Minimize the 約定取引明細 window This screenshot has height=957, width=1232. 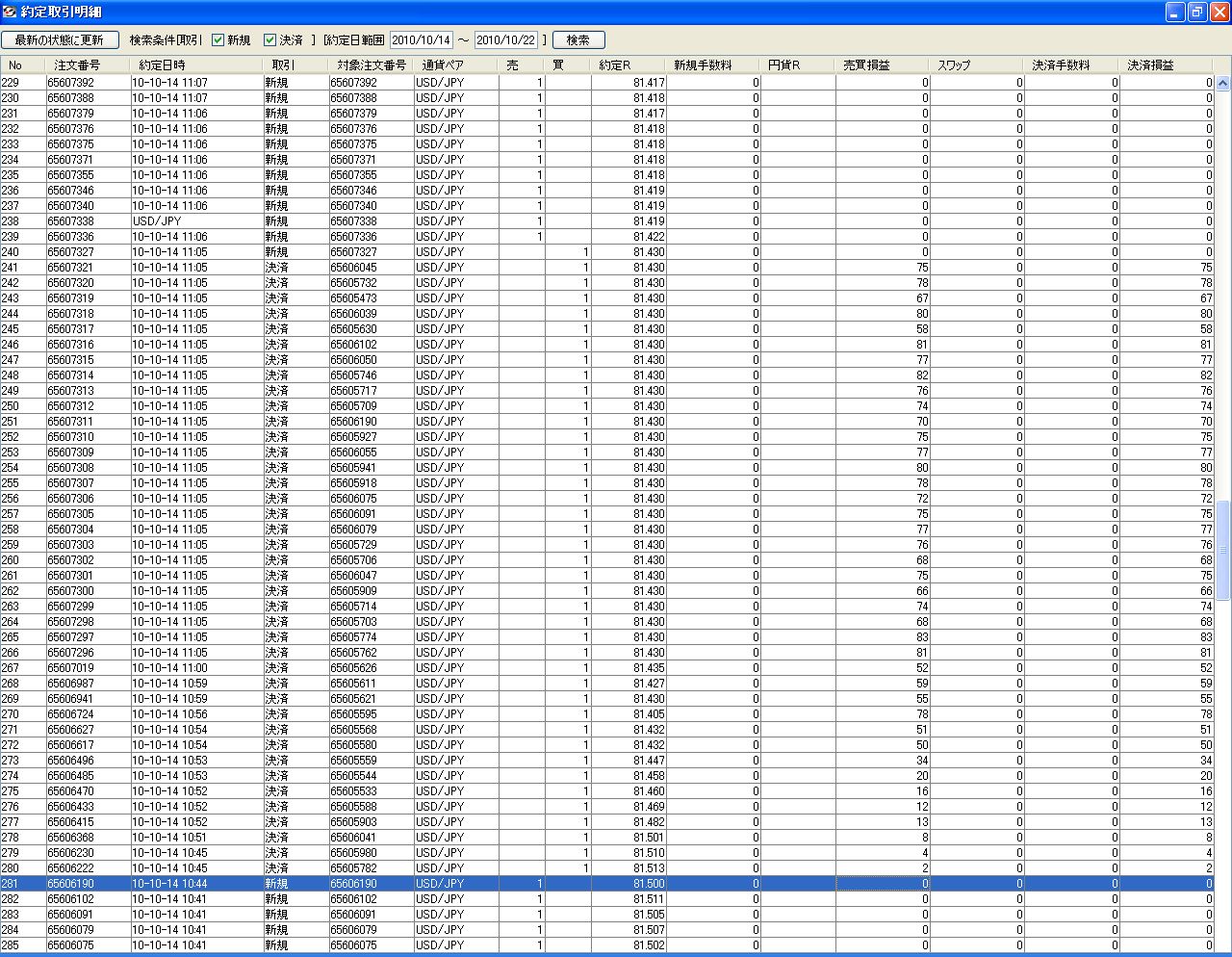[1174, 12]
